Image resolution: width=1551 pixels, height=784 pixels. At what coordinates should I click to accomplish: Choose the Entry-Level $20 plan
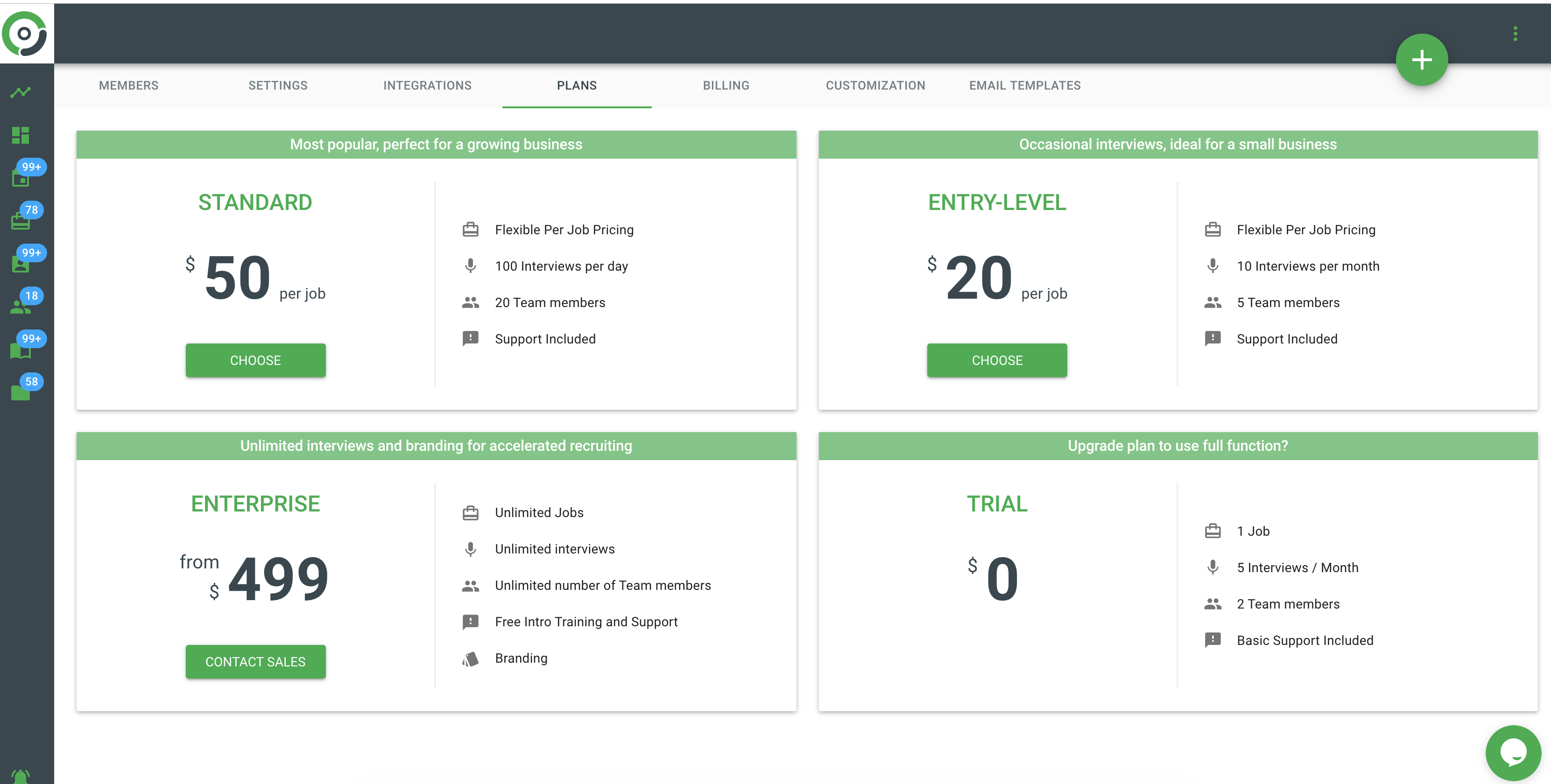click(996, 360)
